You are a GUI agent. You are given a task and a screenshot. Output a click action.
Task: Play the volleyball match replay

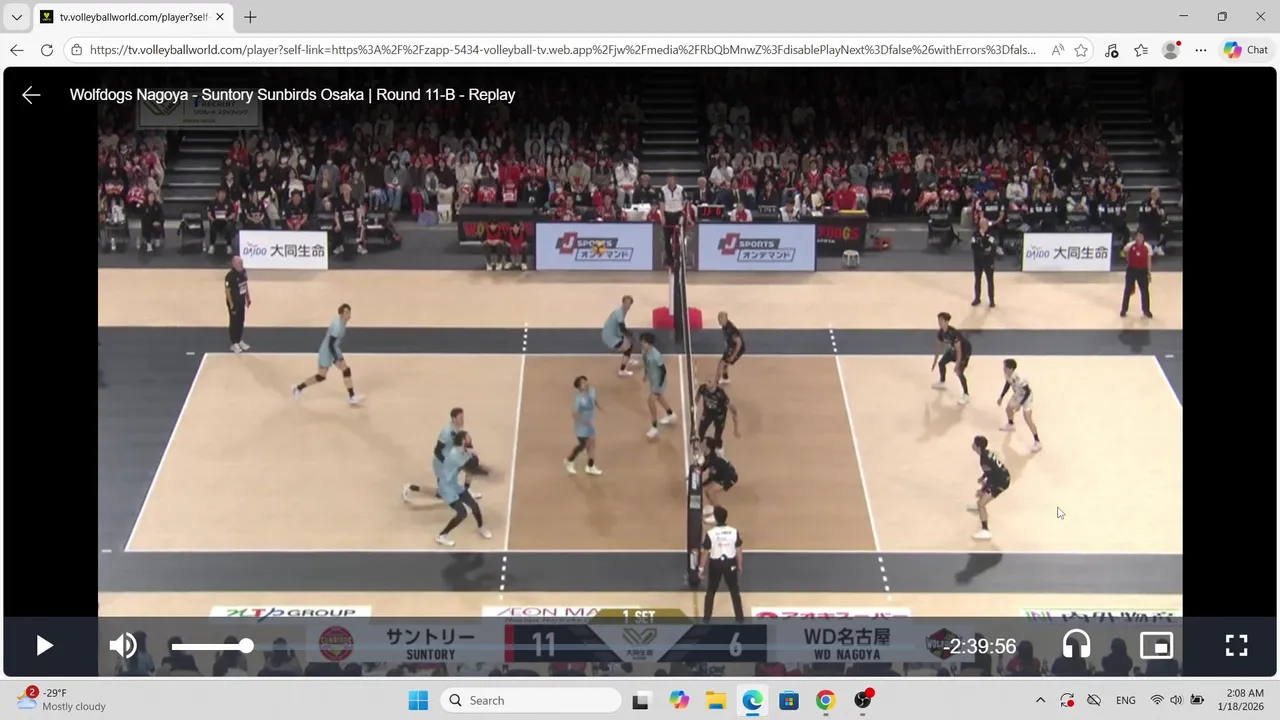44,646
